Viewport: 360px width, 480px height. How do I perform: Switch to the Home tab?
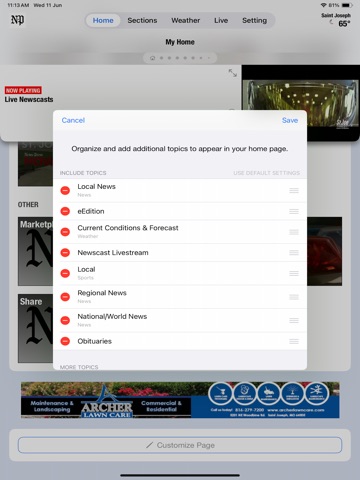point(103,20)
